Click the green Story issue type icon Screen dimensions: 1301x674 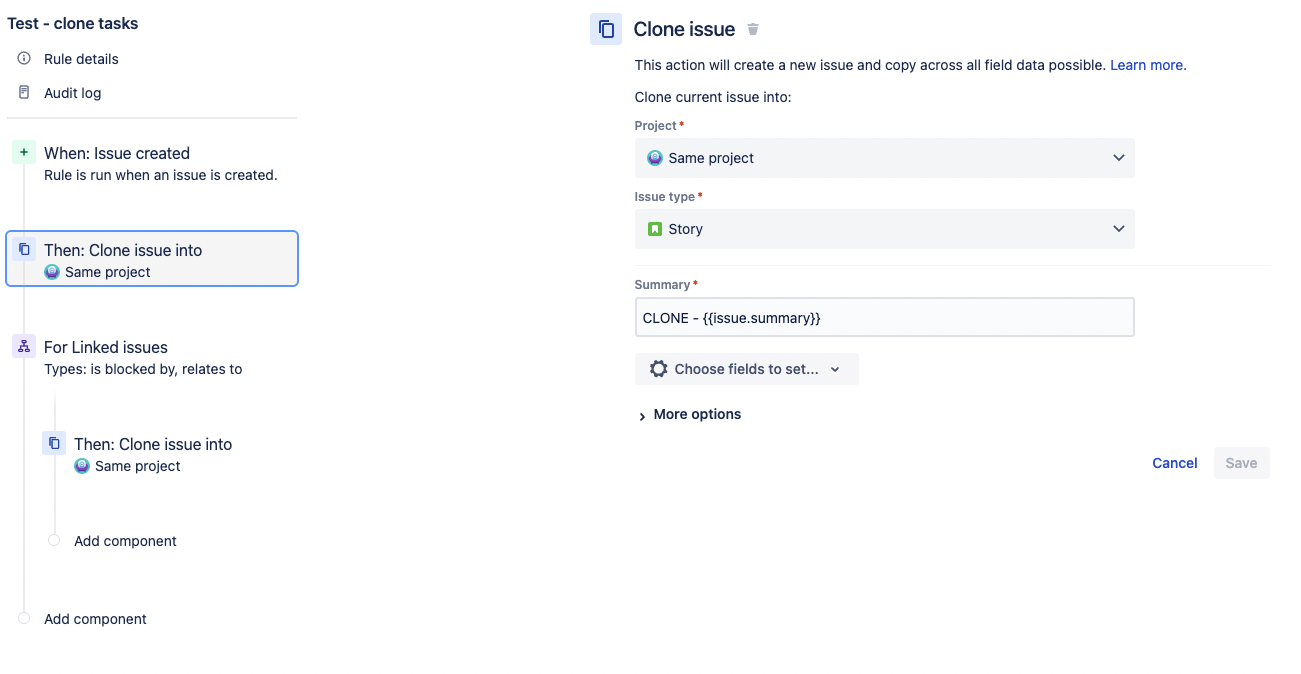click(656, 229)
